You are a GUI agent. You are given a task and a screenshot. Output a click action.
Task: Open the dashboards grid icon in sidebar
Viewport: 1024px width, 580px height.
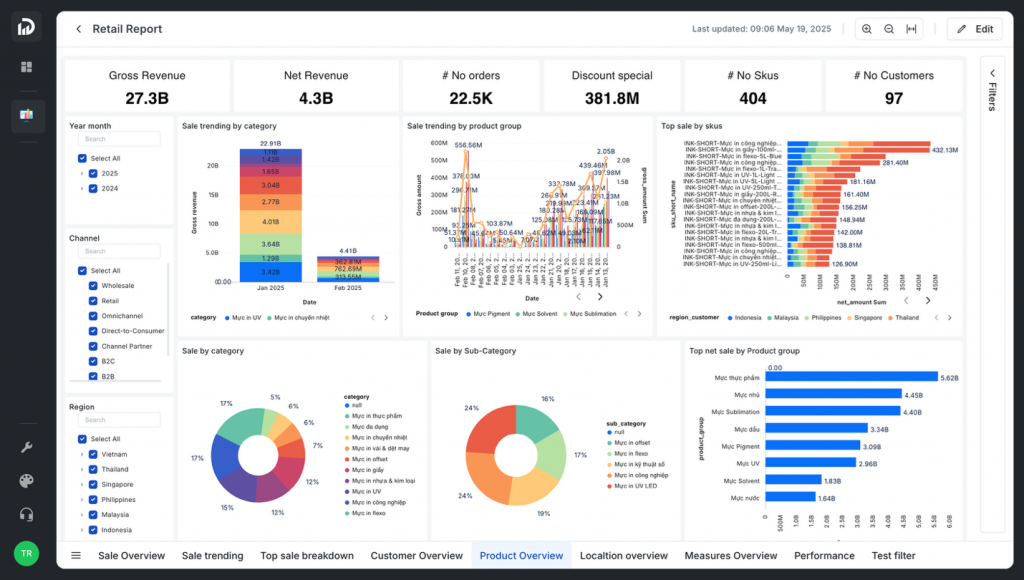26,67
